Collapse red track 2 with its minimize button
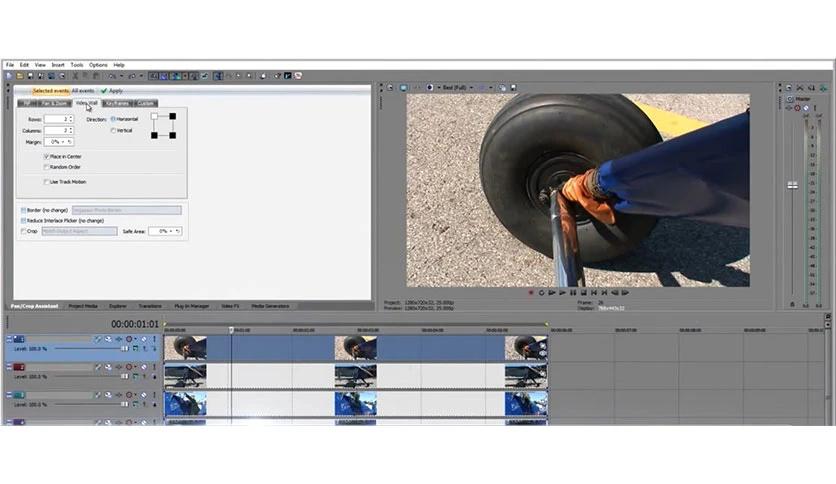The width and height of the screenshot is (836, 484). point(9,367)
